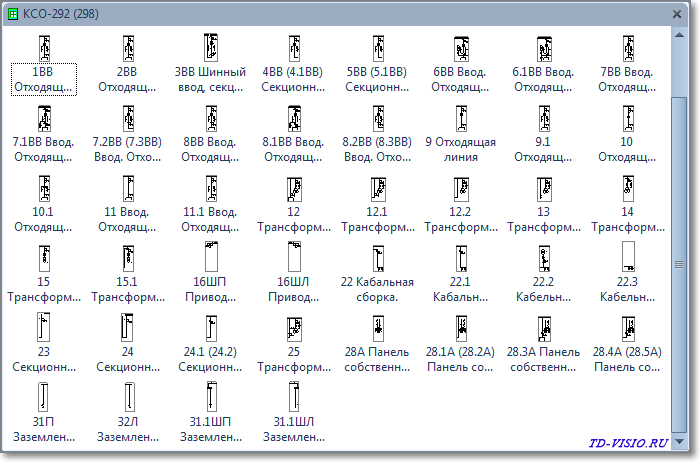Pick the 23 Секционн... shape
The height and width of the screenshot is (462, 700).
point(43,344)
